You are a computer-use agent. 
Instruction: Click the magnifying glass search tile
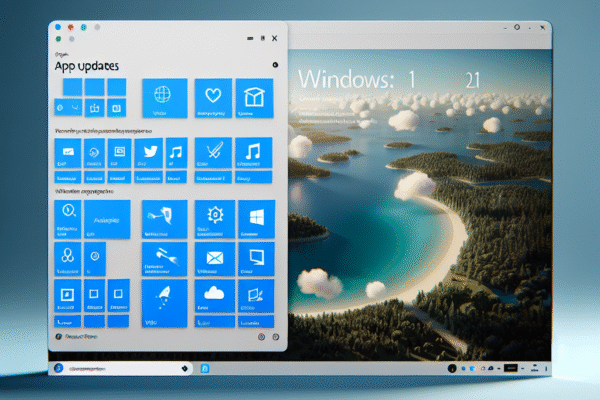(x=69, y=214)
